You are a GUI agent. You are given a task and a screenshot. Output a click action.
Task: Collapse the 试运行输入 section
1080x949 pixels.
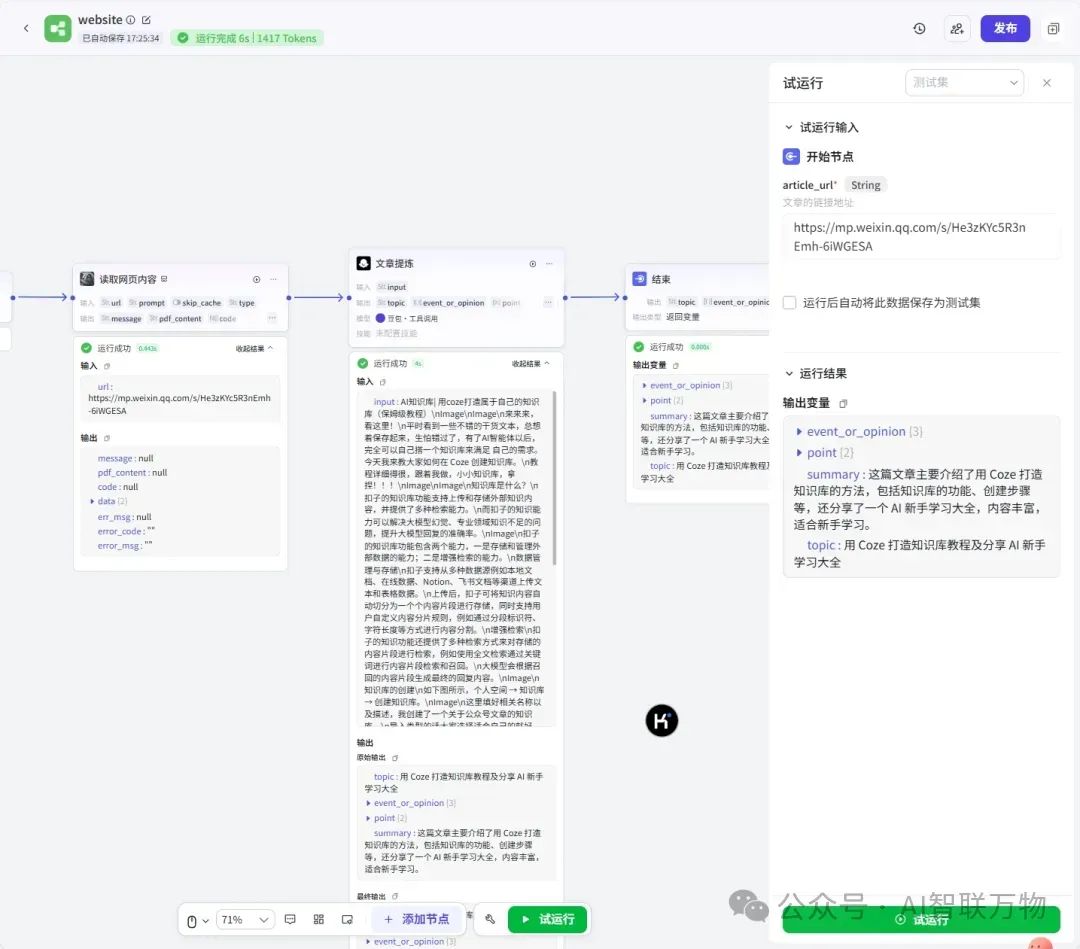tap(789, 127)
